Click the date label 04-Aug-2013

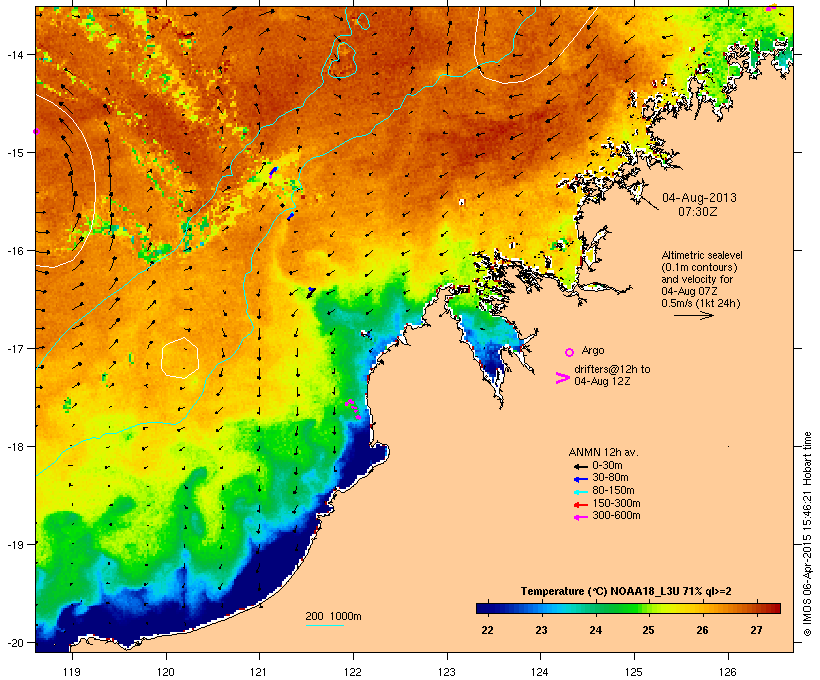pos(699,198)
